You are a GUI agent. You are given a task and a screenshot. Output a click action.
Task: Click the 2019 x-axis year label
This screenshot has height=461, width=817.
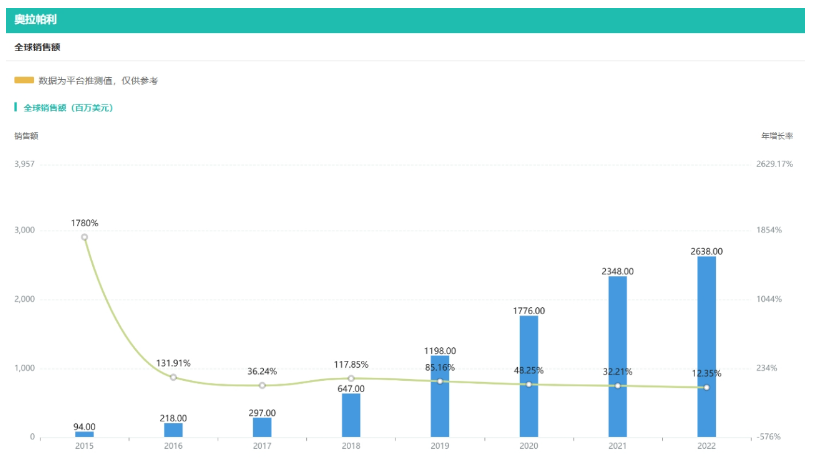coord(440,446)
